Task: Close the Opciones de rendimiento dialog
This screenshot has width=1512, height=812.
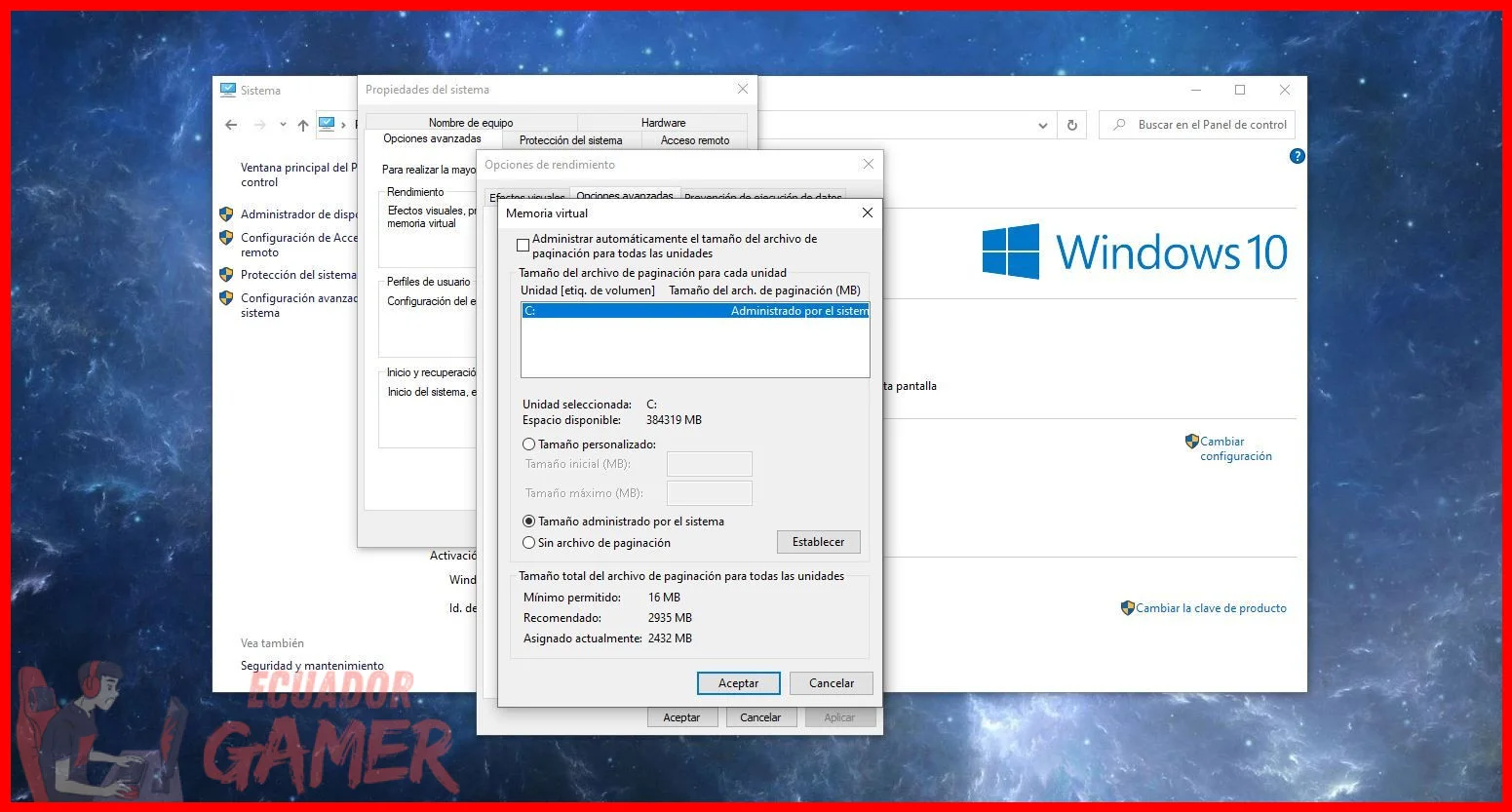Action: click(x=868, y=164)
